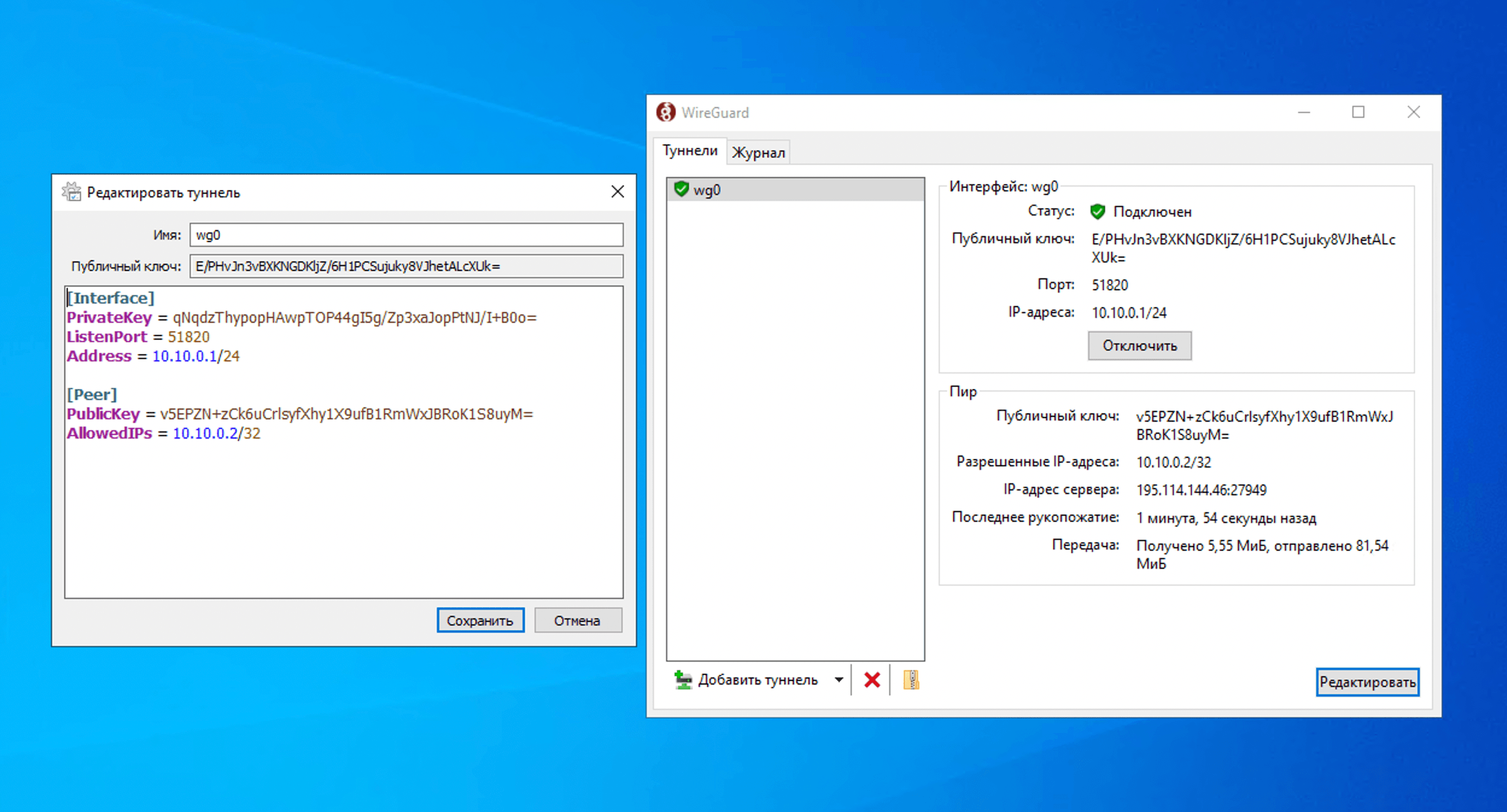This screenshot has width=1507, height=812.
Task: Click the Отключить button
Action: (1140, 346)
